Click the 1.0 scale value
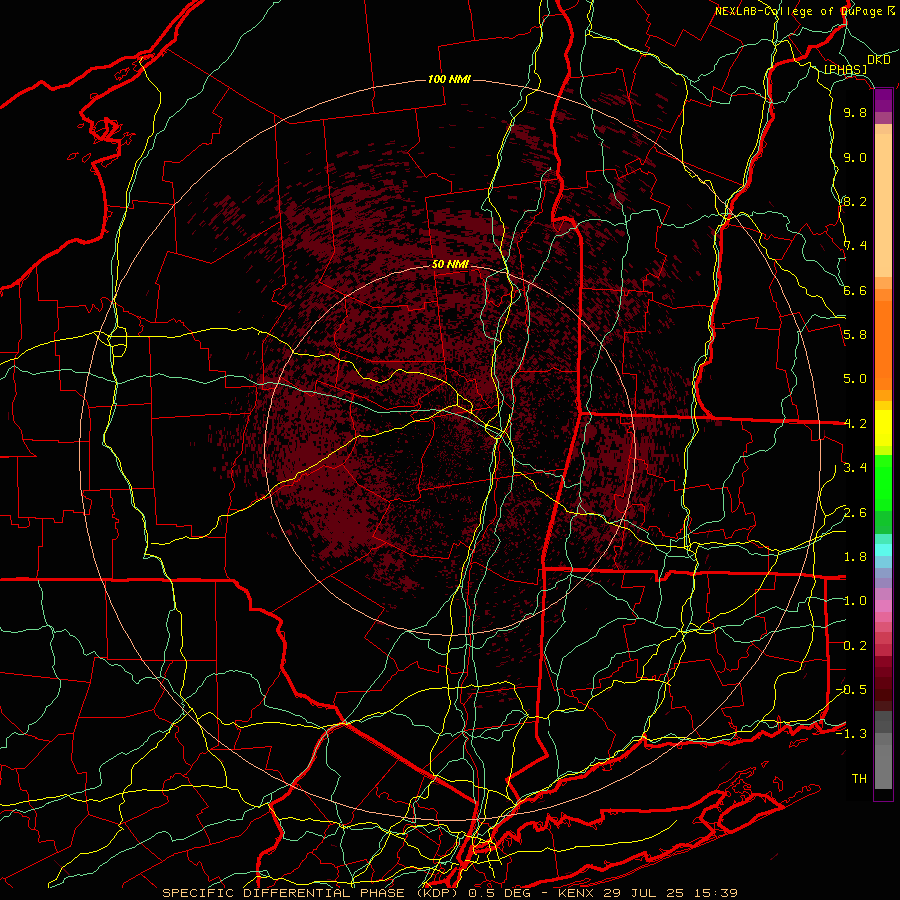 (855, 601)
